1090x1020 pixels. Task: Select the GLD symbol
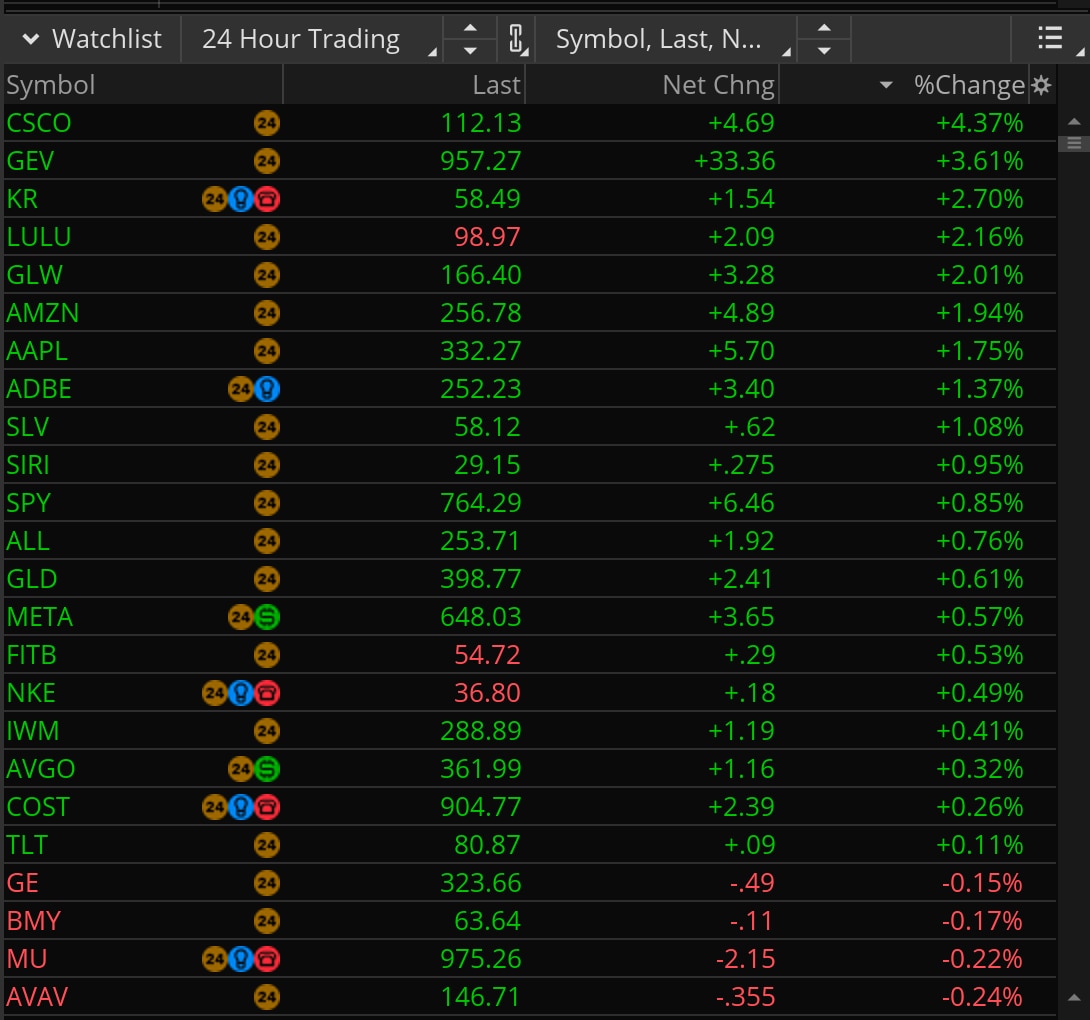coord(32,579)
